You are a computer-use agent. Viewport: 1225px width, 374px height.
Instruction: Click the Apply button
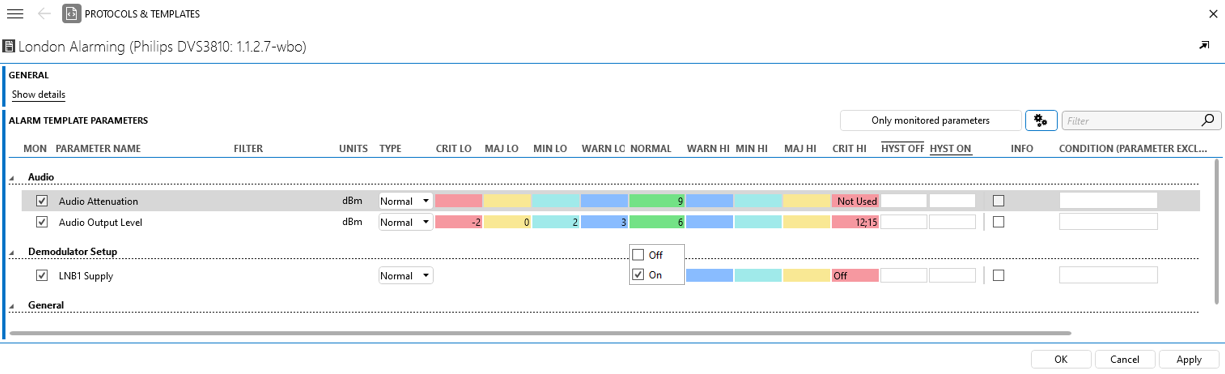(1189, 359)
